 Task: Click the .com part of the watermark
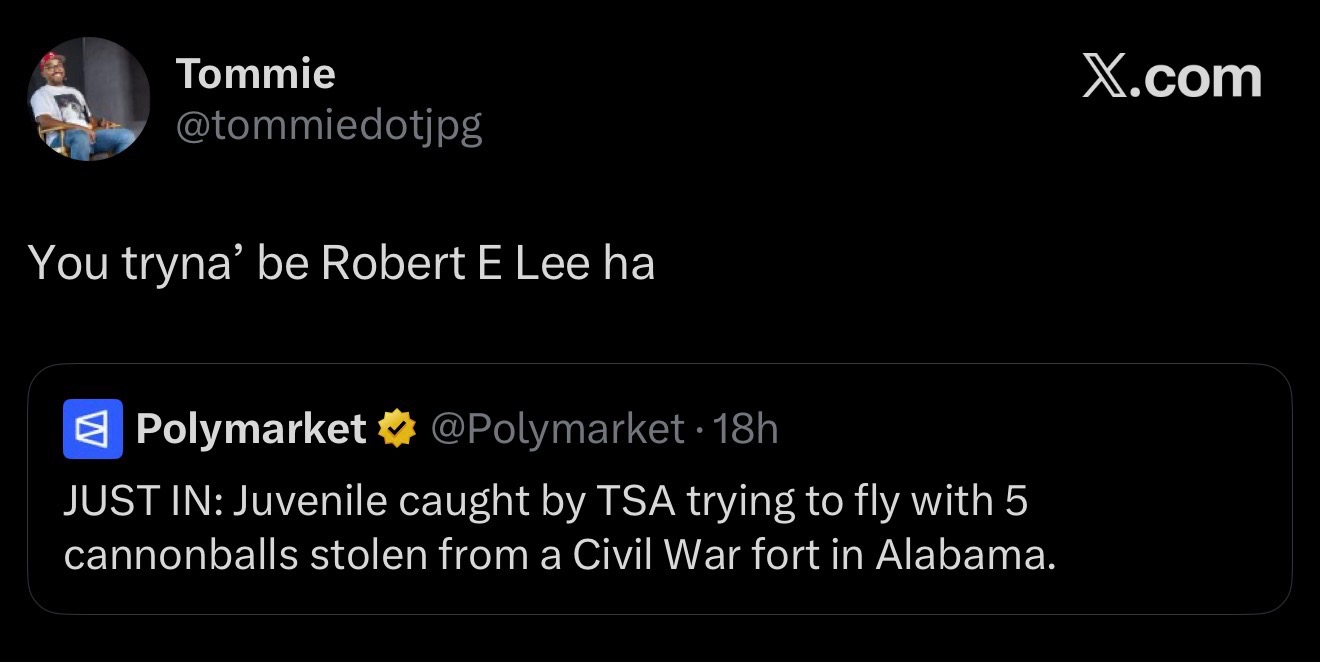(x=1198, y=78)
